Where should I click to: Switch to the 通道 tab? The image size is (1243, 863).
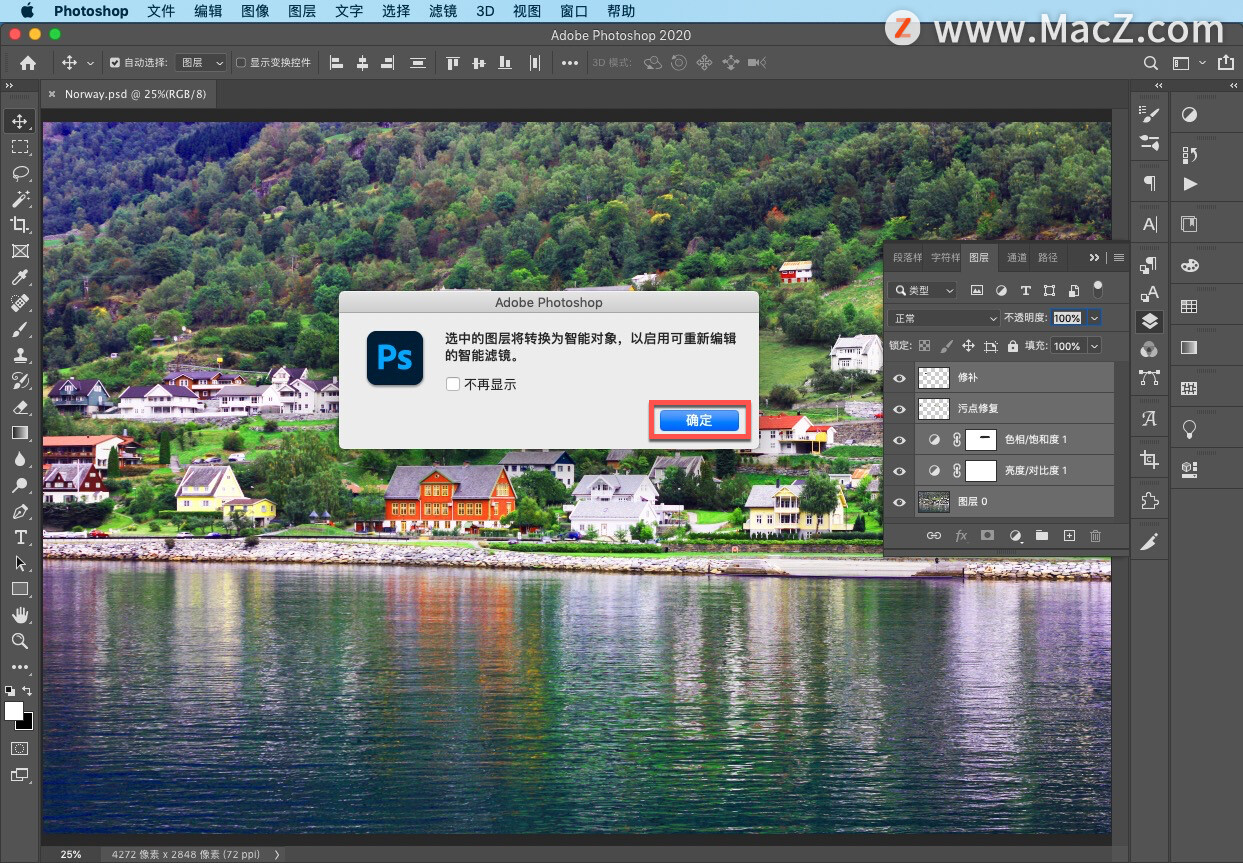coord(1017,258)
